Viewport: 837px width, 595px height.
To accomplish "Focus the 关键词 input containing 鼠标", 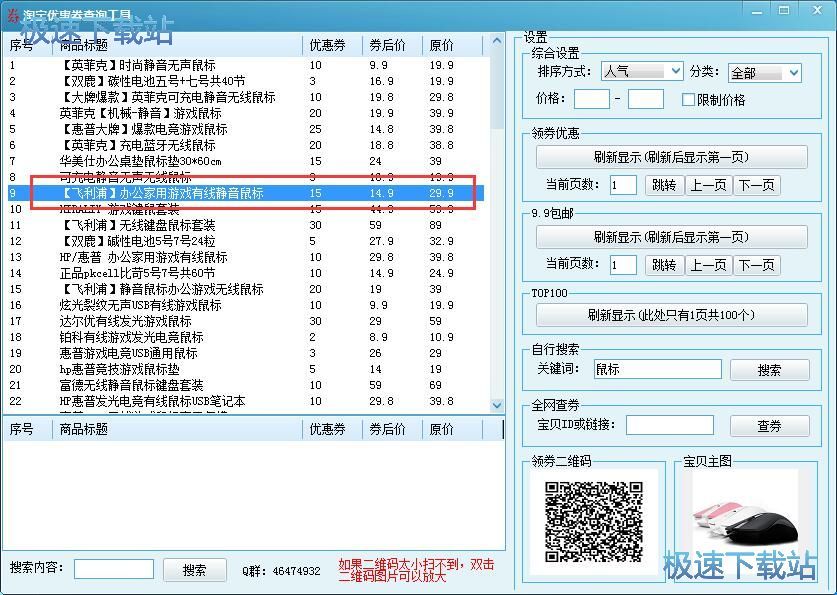I will (656, 369).
